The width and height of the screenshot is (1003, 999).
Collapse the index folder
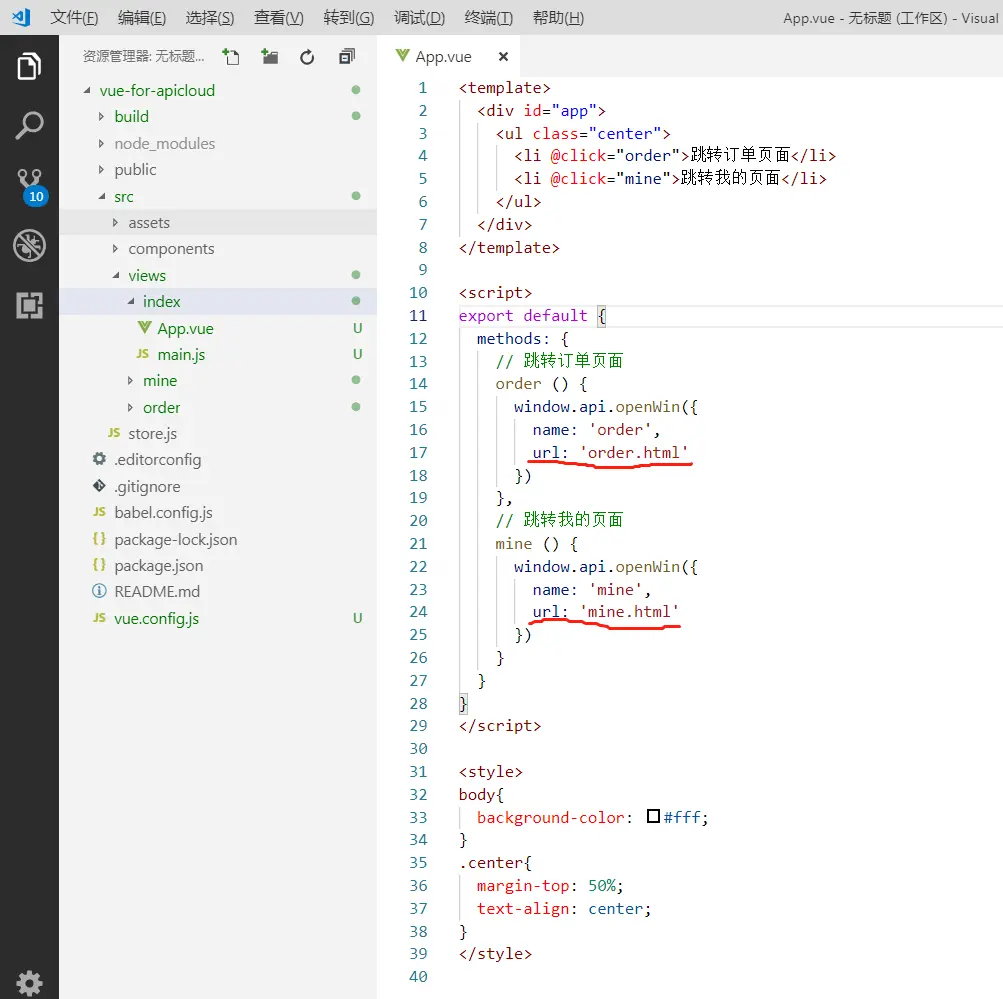[130, 301]
